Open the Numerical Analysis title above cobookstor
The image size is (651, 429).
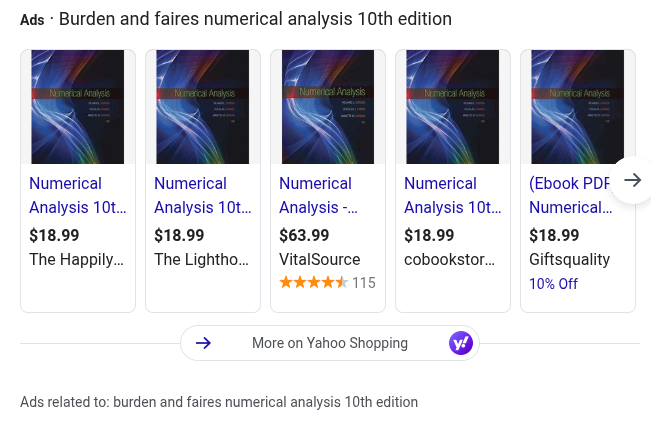pyautogui.click(x=452, y=195)
